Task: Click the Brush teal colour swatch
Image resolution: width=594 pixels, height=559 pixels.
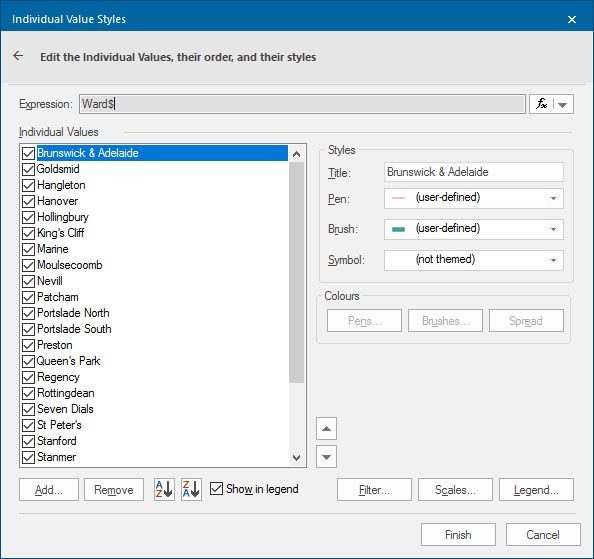Action: 398,229
